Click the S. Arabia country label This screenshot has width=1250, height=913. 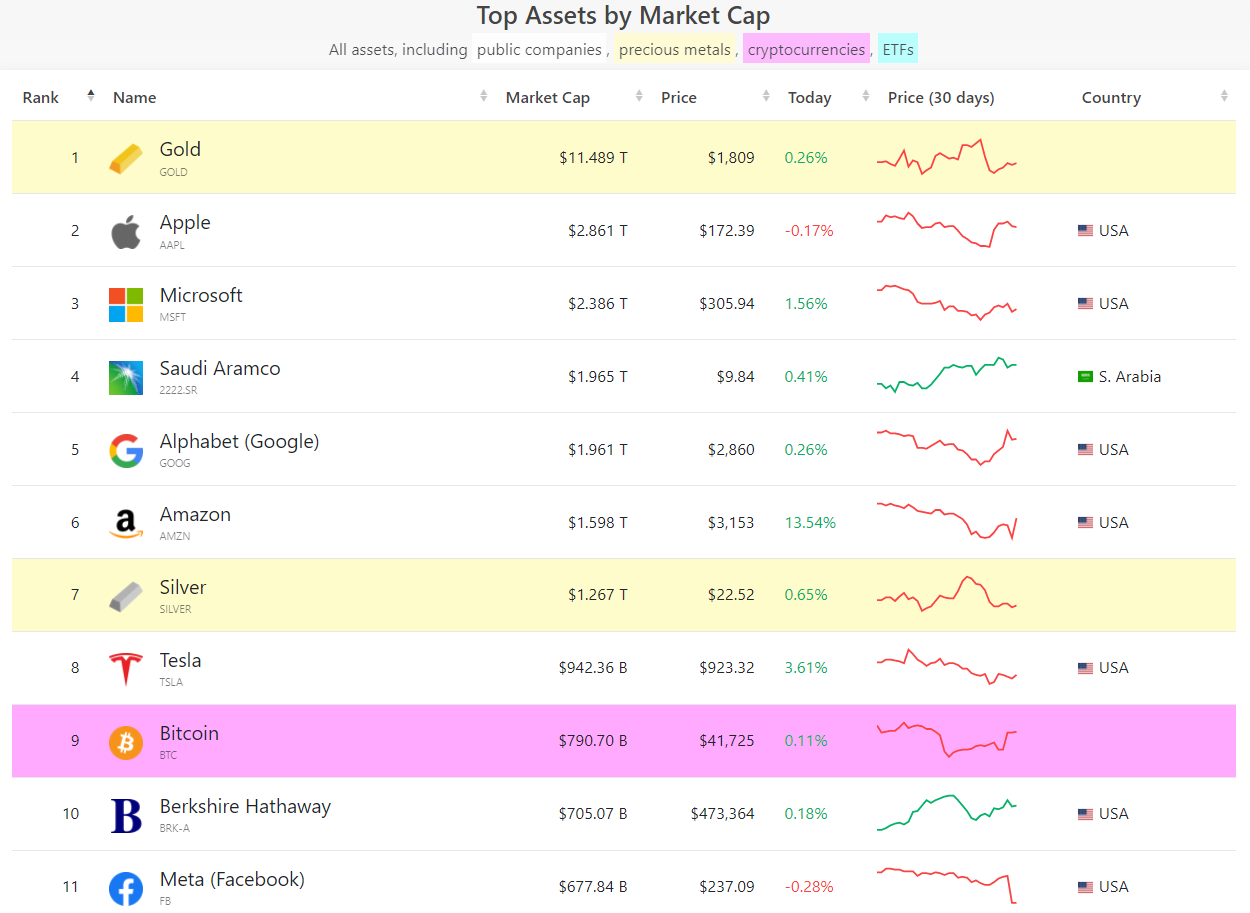[1130, 377]
